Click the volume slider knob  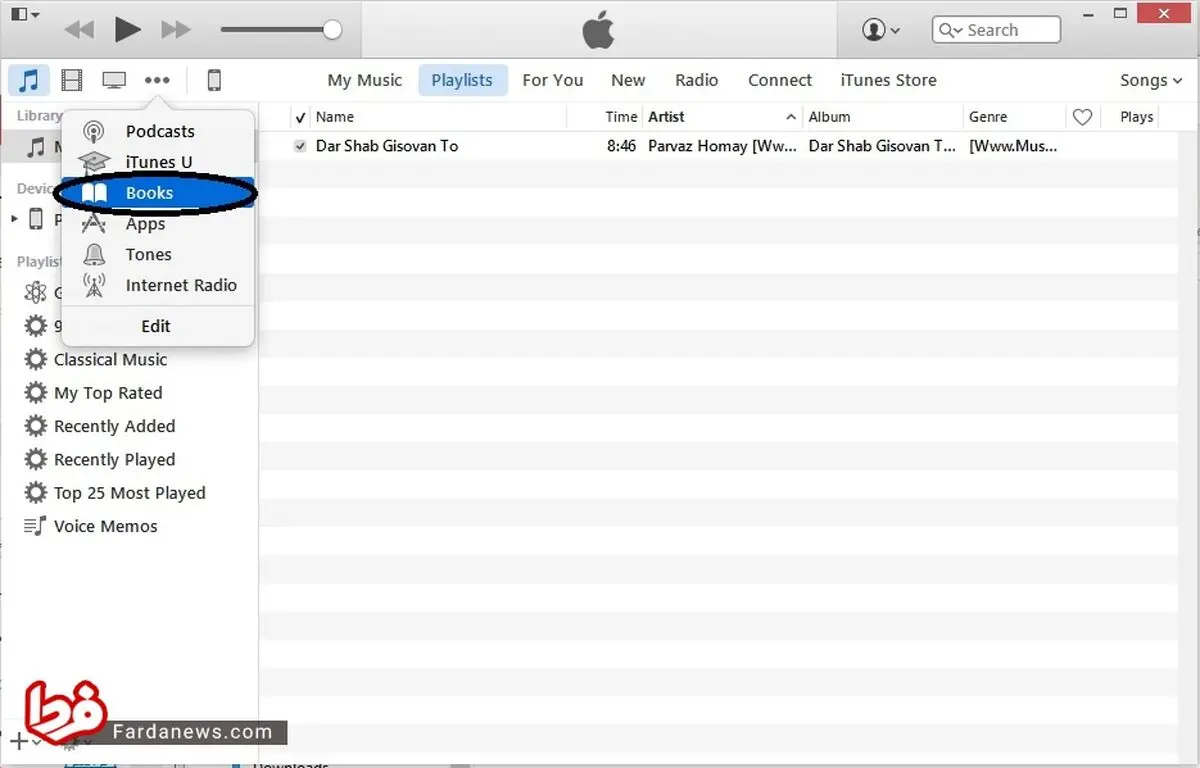[332, 29]
